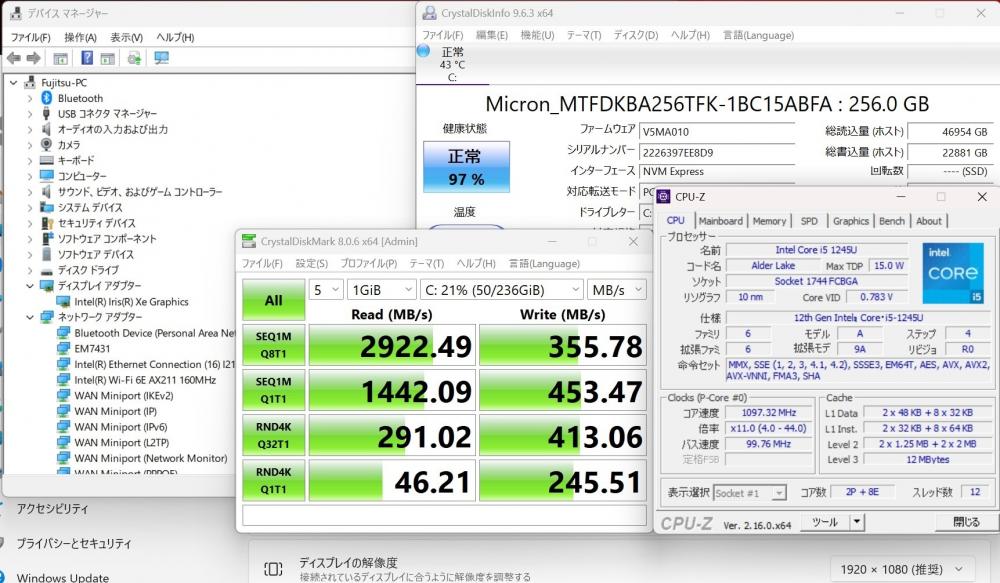Viewport: 1000px width, 583px height.
Task: Click Intel Iris Xe Graphics adapter icon
Action: click(63, 301)
